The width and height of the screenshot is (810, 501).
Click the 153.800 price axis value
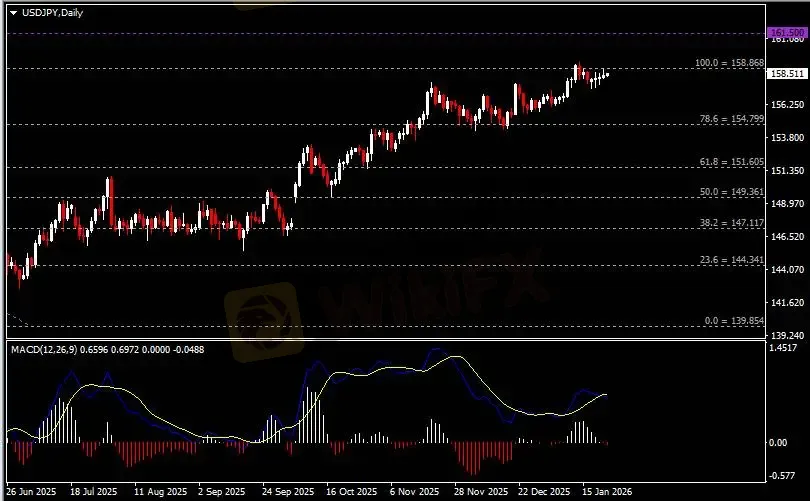click(787, 138)
